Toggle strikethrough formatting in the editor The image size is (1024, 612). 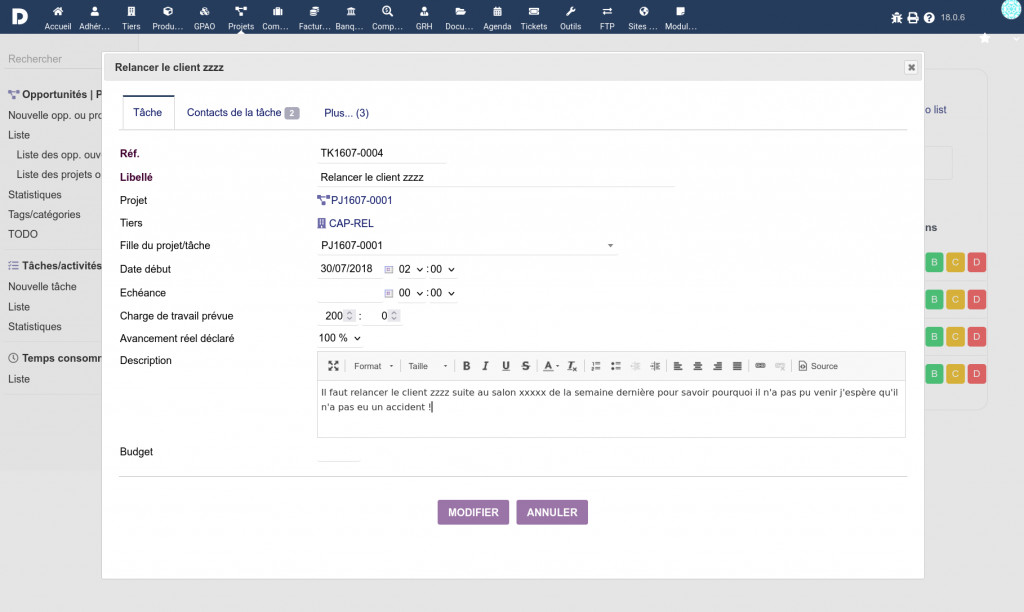[x=525, y=366]
